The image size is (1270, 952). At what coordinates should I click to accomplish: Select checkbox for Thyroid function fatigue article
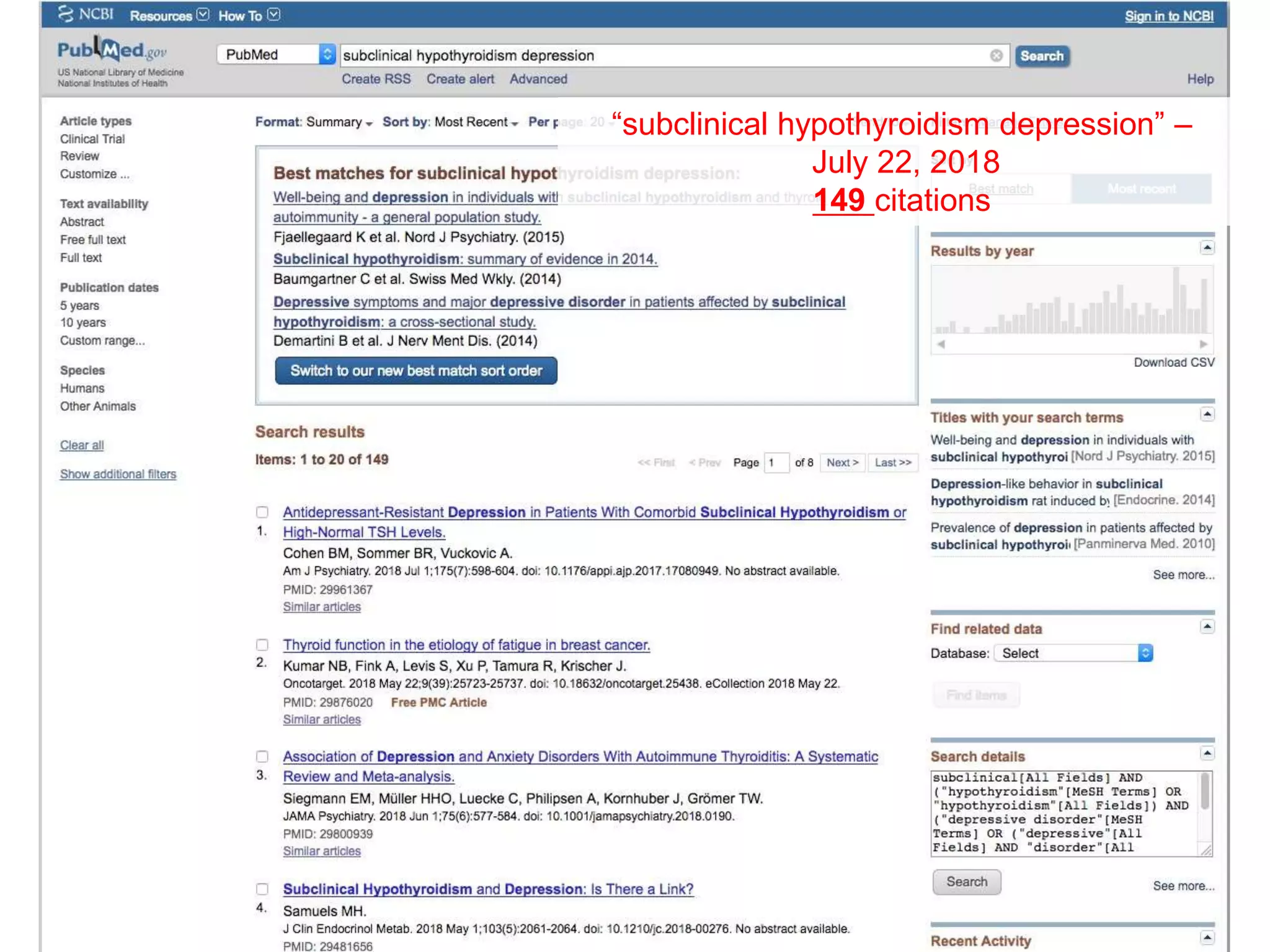coord(262,645)
